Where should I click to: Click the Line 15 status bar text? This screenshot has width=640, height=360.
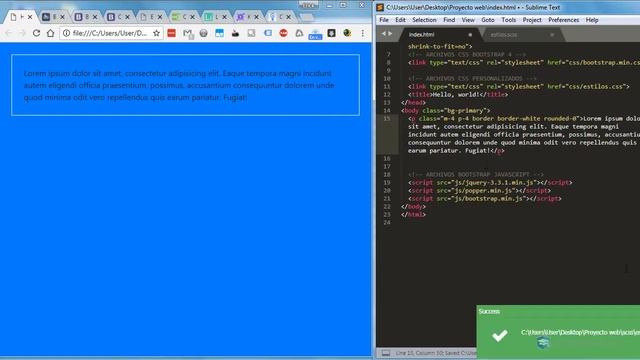pyautogui.click(x=436, y=353)
